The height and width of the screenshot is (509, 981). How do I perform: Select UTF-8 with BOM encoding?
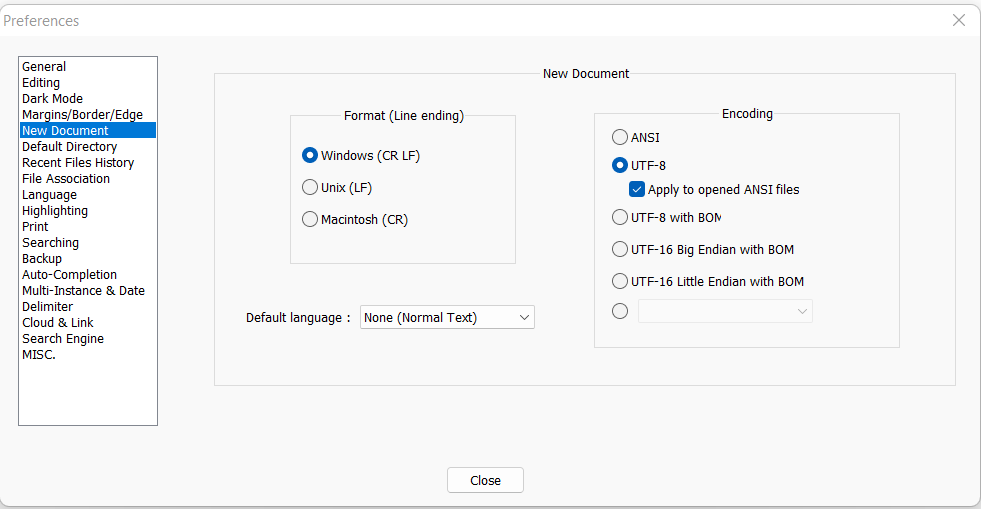coord(620,217)
